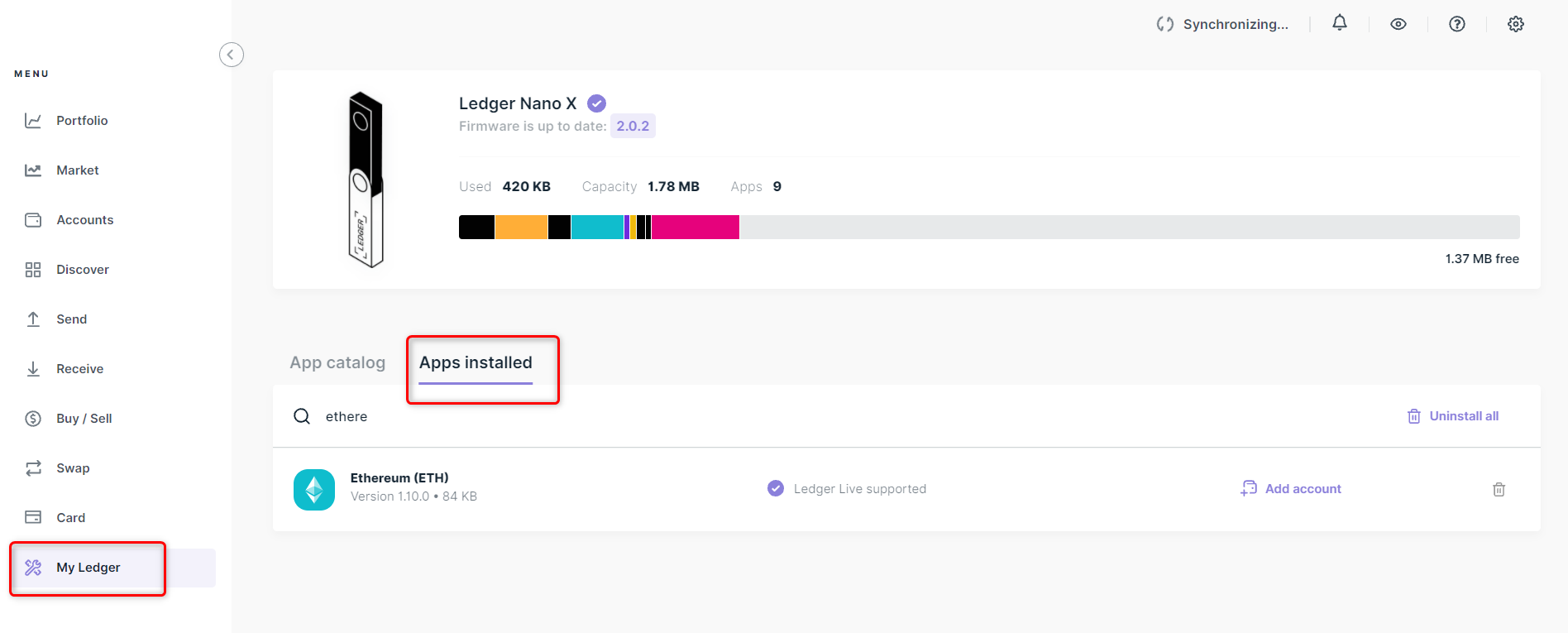Click the app search field containing 'ethere'
The image size is (1568, 633).
pyautogui.click(x=662, y=416)
